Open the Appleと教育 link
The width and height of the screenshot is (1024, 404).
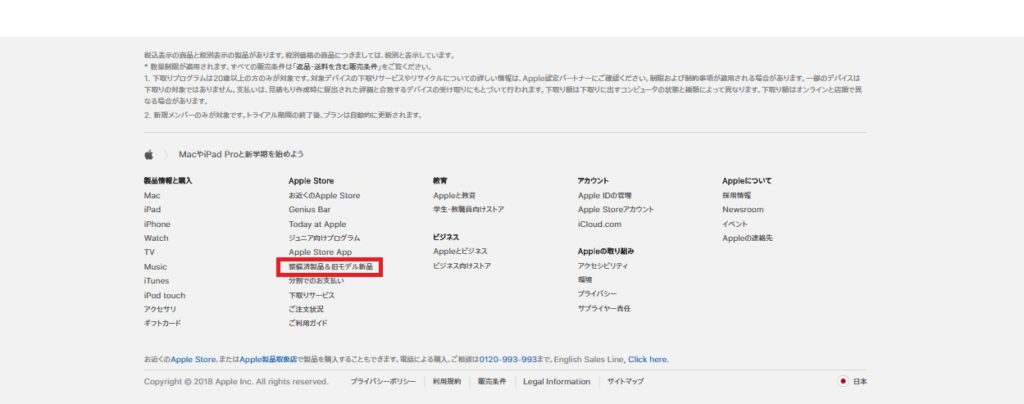click(x=455, y=195)
